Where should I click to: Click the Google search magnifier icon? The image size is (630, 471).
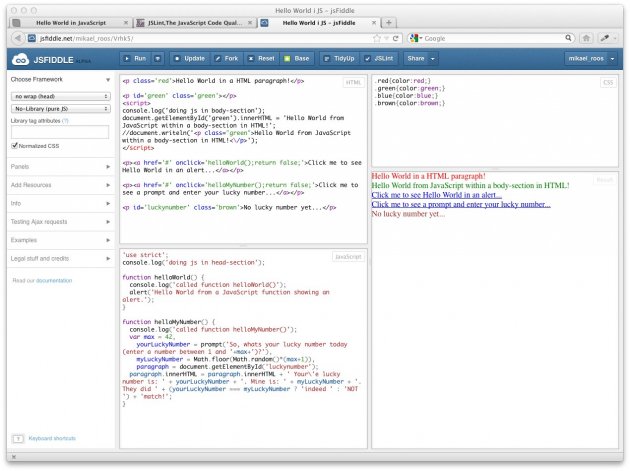[x=568, y=38]
